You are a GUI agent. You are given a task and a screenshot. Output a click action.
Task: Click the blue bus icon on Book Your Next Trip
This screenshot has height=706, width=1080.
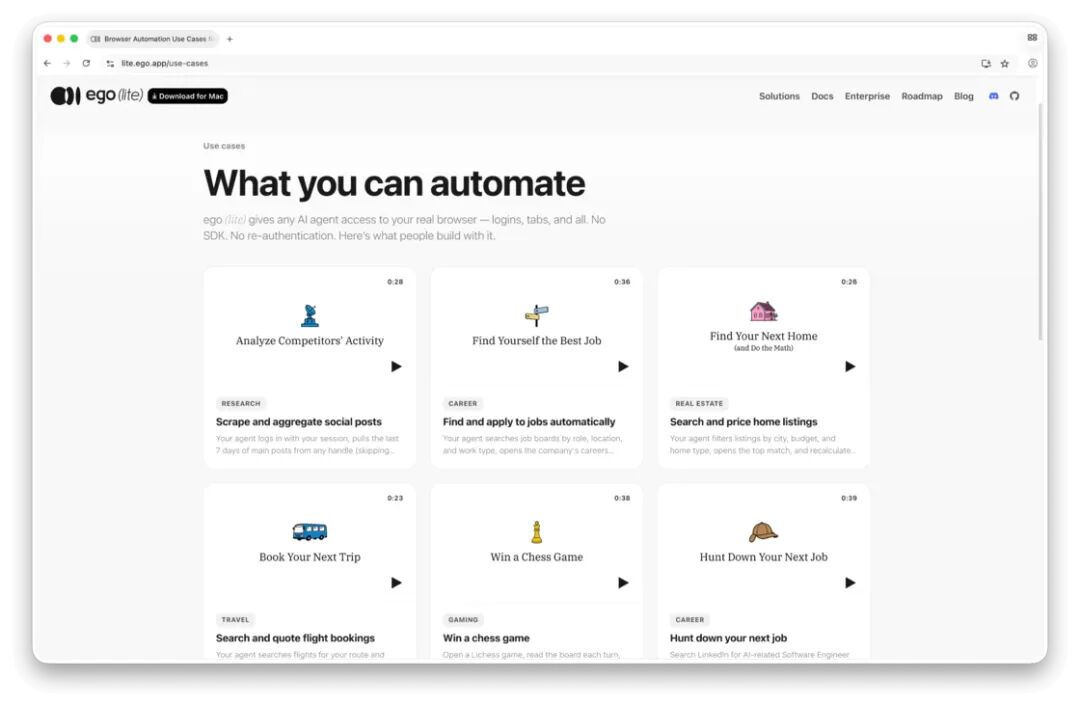click(310, 532)
